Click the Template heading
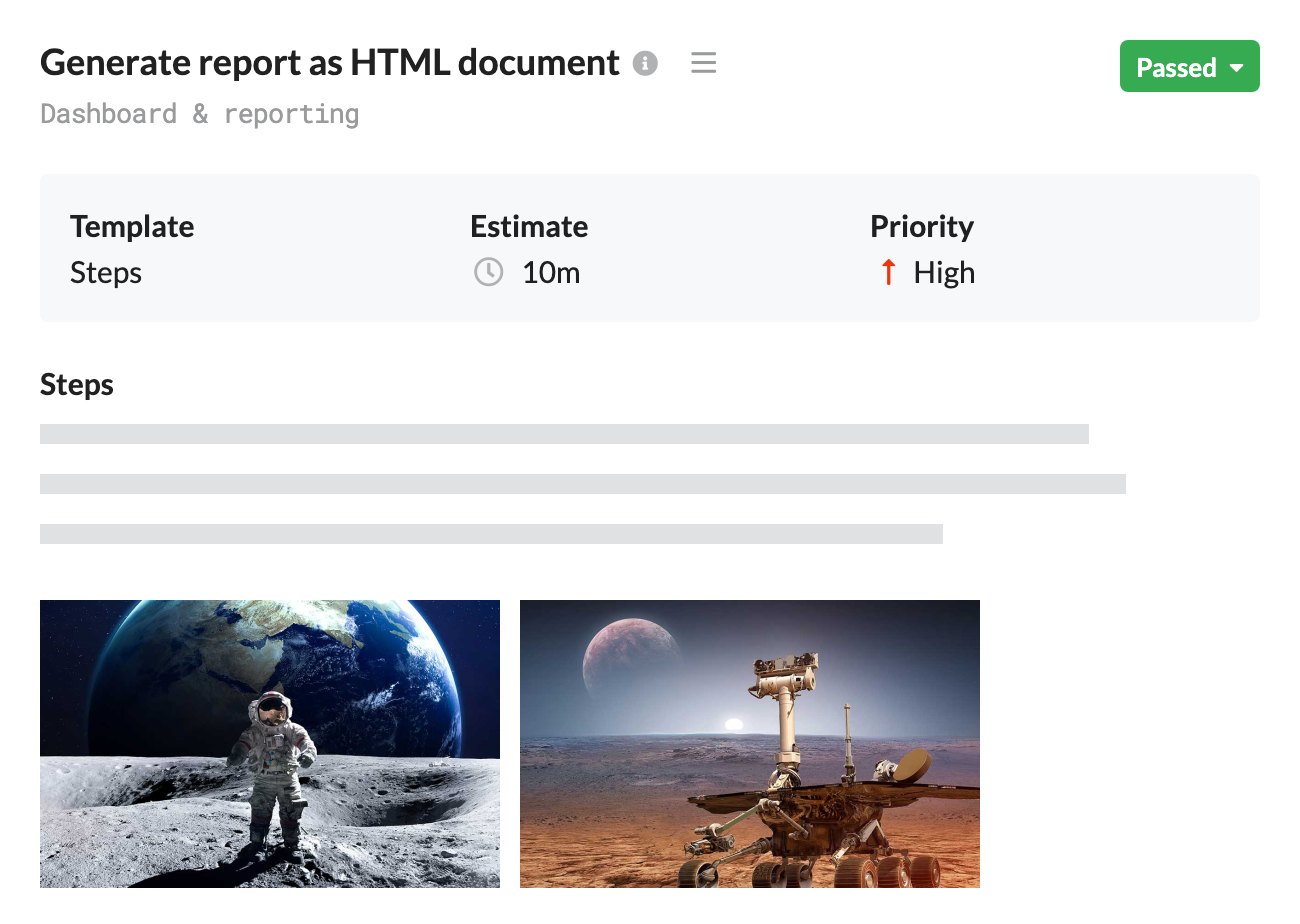Viewport: 1300px width, 924px height. pos(132,227)
